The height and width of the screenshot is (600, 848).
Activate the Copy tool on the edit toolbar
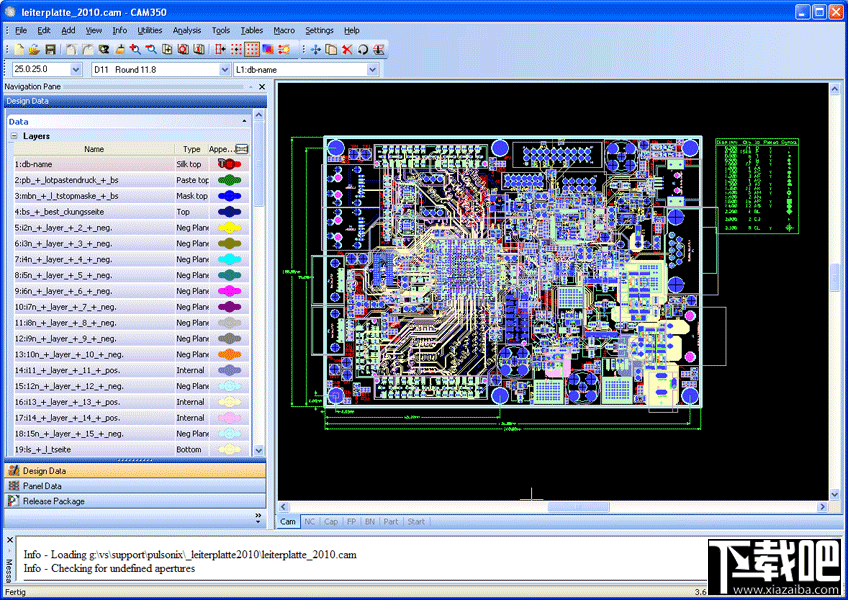coord(331,48)
